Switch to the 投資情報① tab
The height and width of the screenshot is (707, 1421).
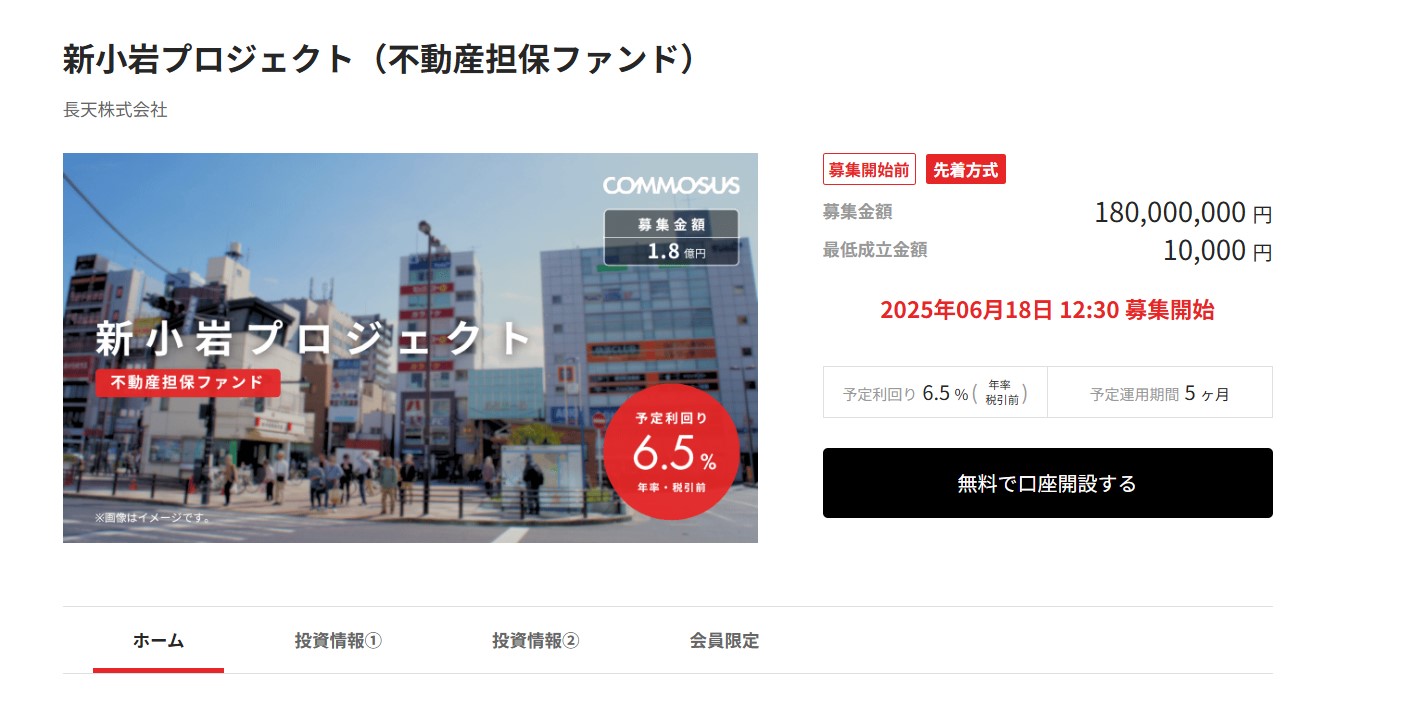click(338, 641)
